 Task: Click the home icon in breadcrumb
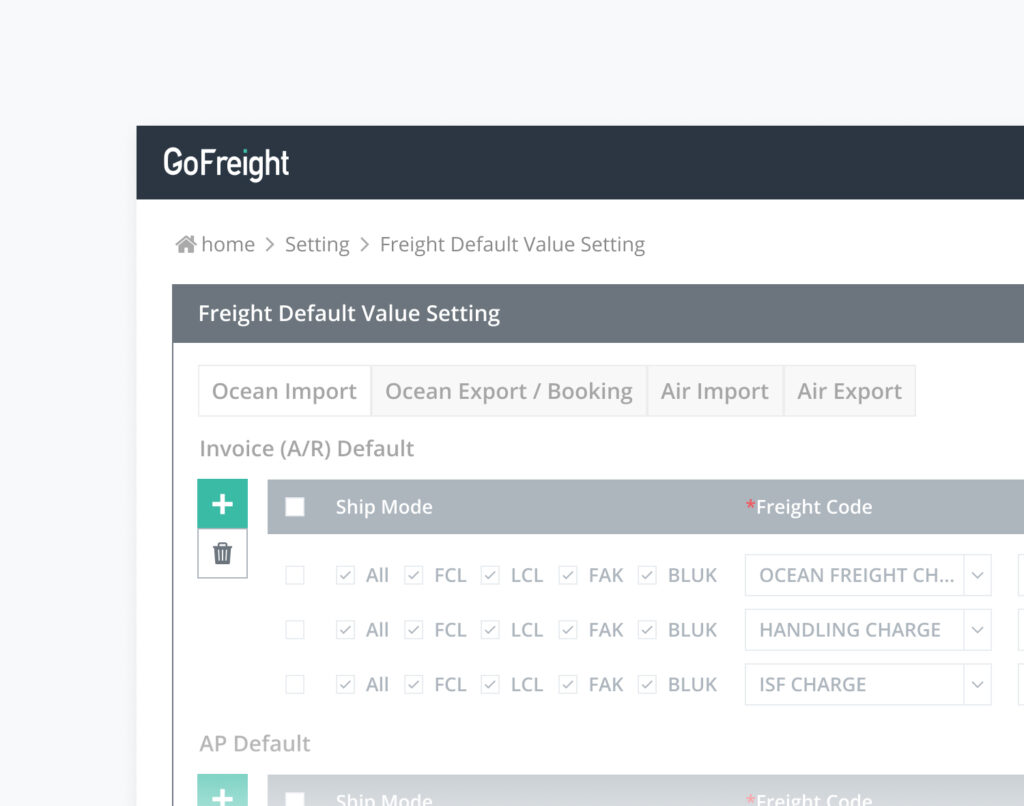point(185,245)
